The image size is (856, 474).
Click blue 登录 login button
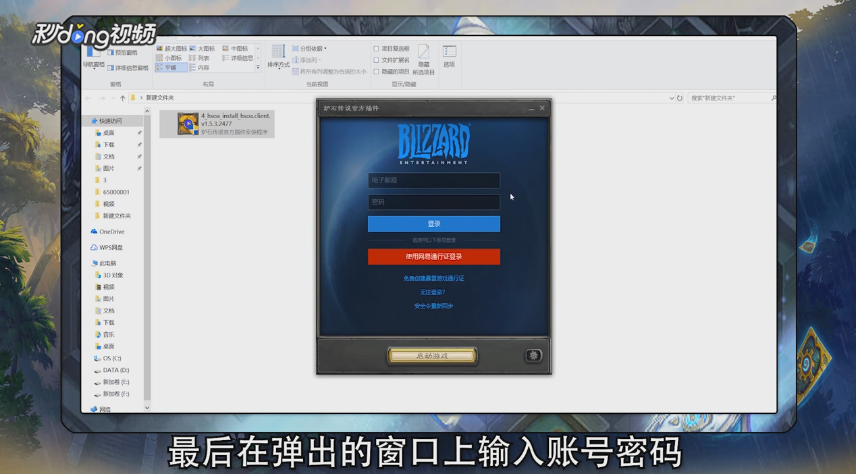pyautogui.click(x=434, y=224)
